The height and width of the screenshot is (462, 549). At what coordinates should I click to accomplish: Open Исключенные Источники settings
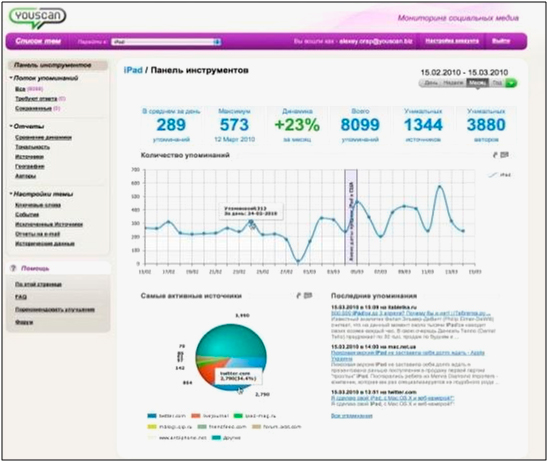(x=49, y=224)
